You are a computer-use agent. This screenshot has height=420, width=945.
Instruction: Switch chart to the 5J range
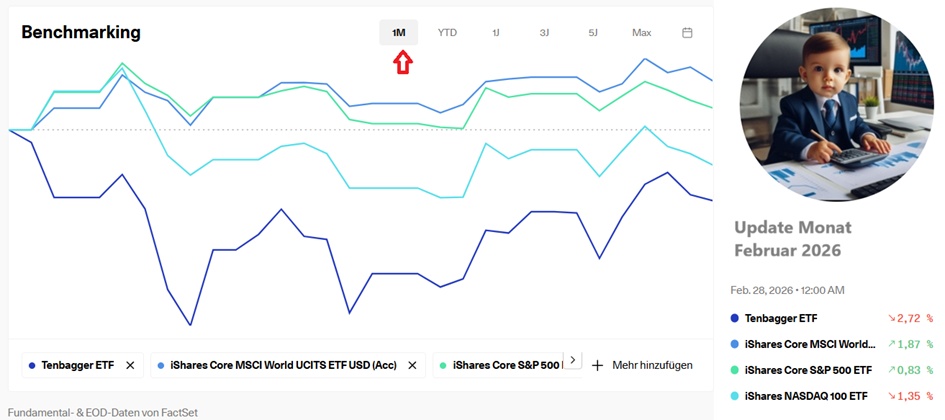click(593, 33)
